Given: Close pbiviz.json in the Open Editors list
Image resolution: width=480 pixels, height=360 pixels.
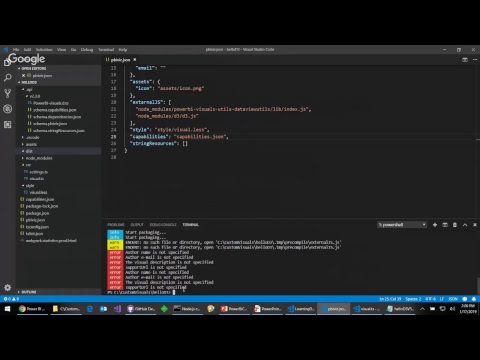Looking at the screenshot, I should [x=23, y=76].
